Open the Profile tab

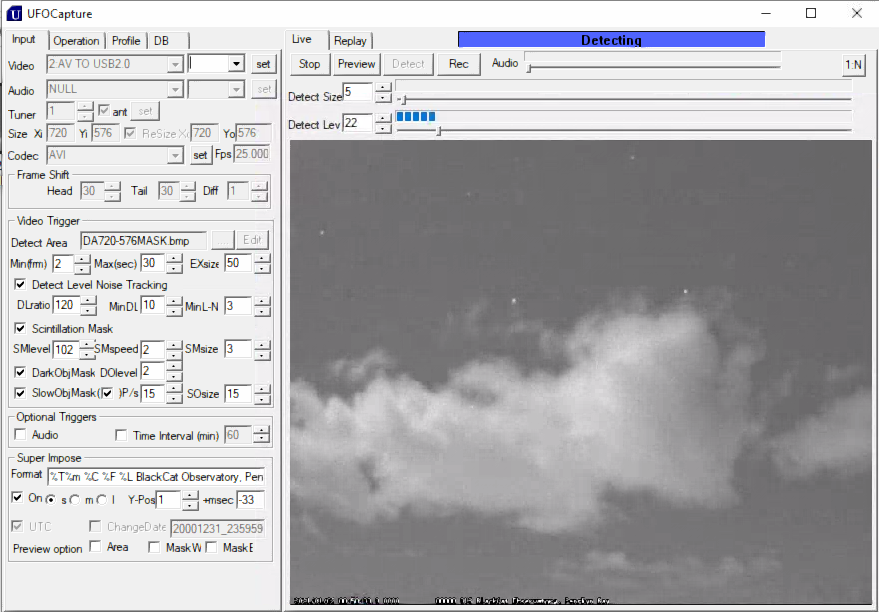pos(125,40)
